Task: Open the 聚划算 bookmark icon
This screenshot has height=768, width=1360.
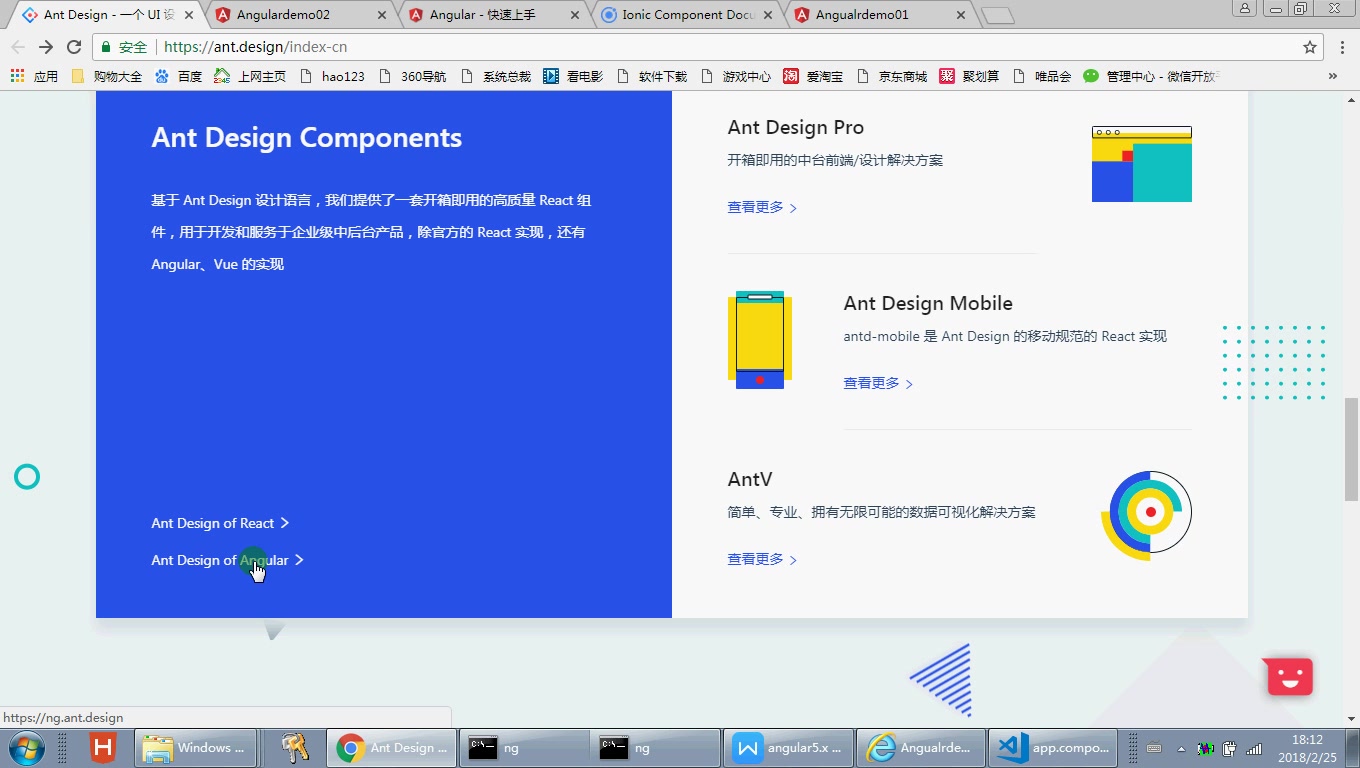Action: (x=946, y=75)
